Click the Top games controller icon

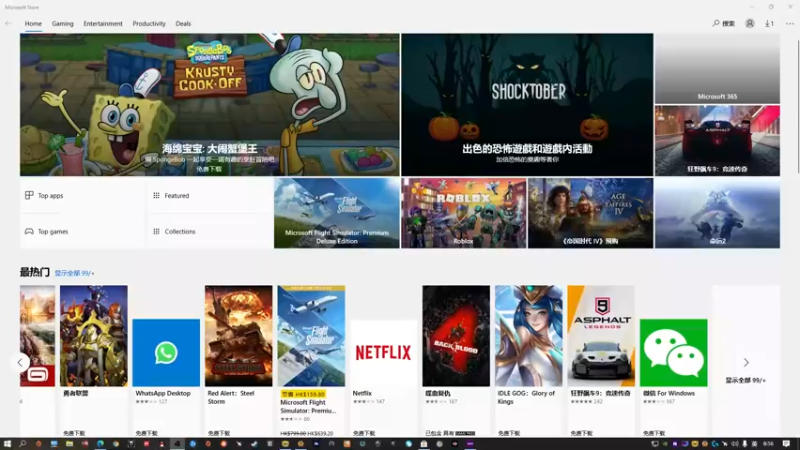[29, 231]
